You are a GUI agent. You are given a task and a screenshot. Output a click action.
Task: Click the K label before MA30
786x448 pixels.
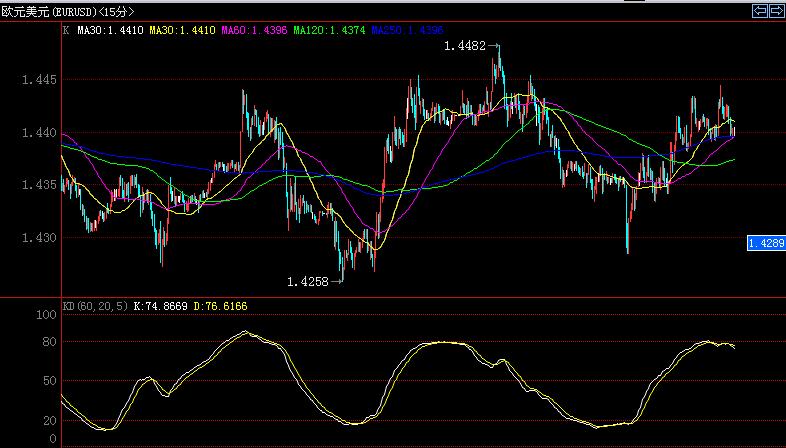coord(66,31)
